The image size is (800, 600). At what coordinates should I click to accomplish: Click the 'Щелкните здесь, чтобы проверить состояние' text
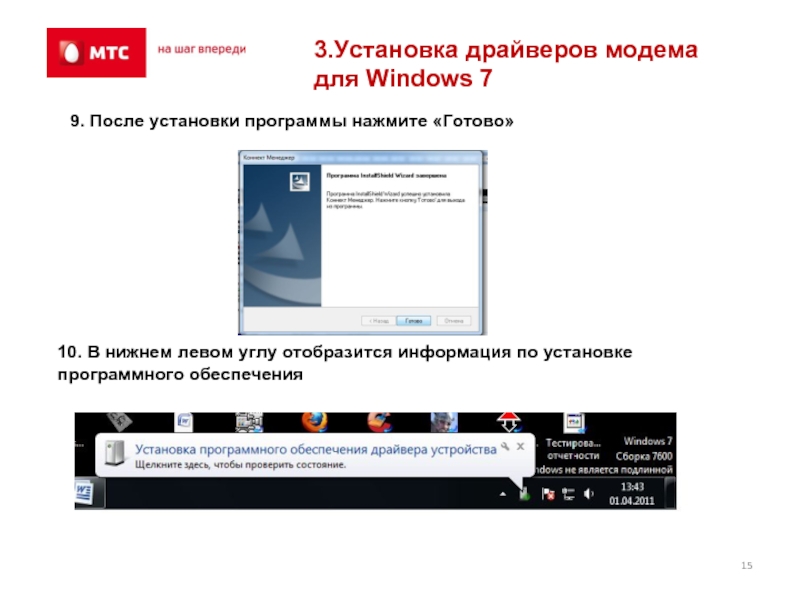[x=240, y=465]
